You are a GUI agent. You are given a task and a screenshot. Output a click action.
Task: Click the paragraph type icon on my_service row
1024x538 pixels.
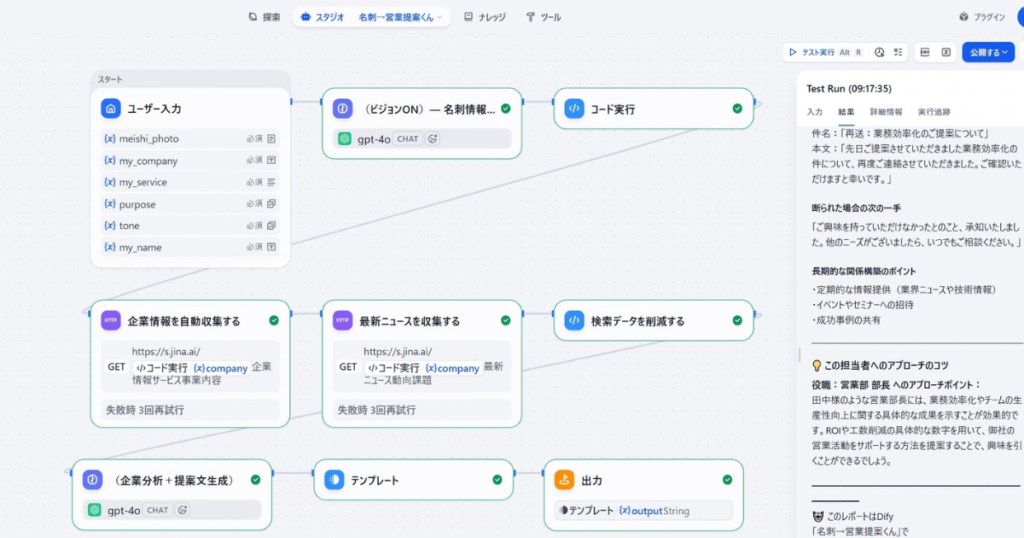click(271, 182)
